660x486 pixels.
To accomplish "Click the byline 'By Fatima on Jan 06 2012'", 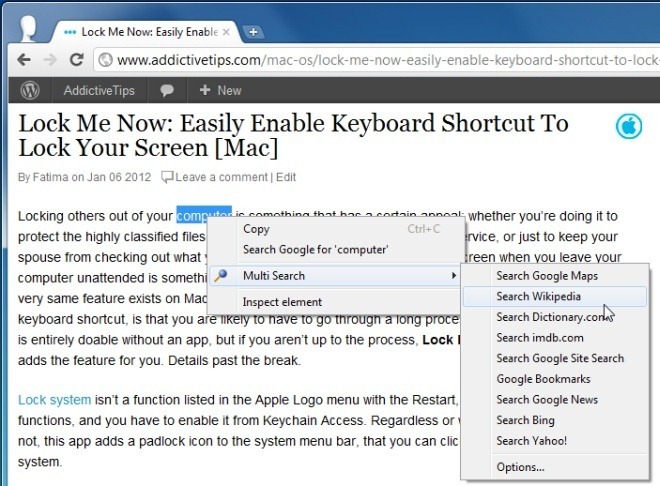I will point(84,177).
